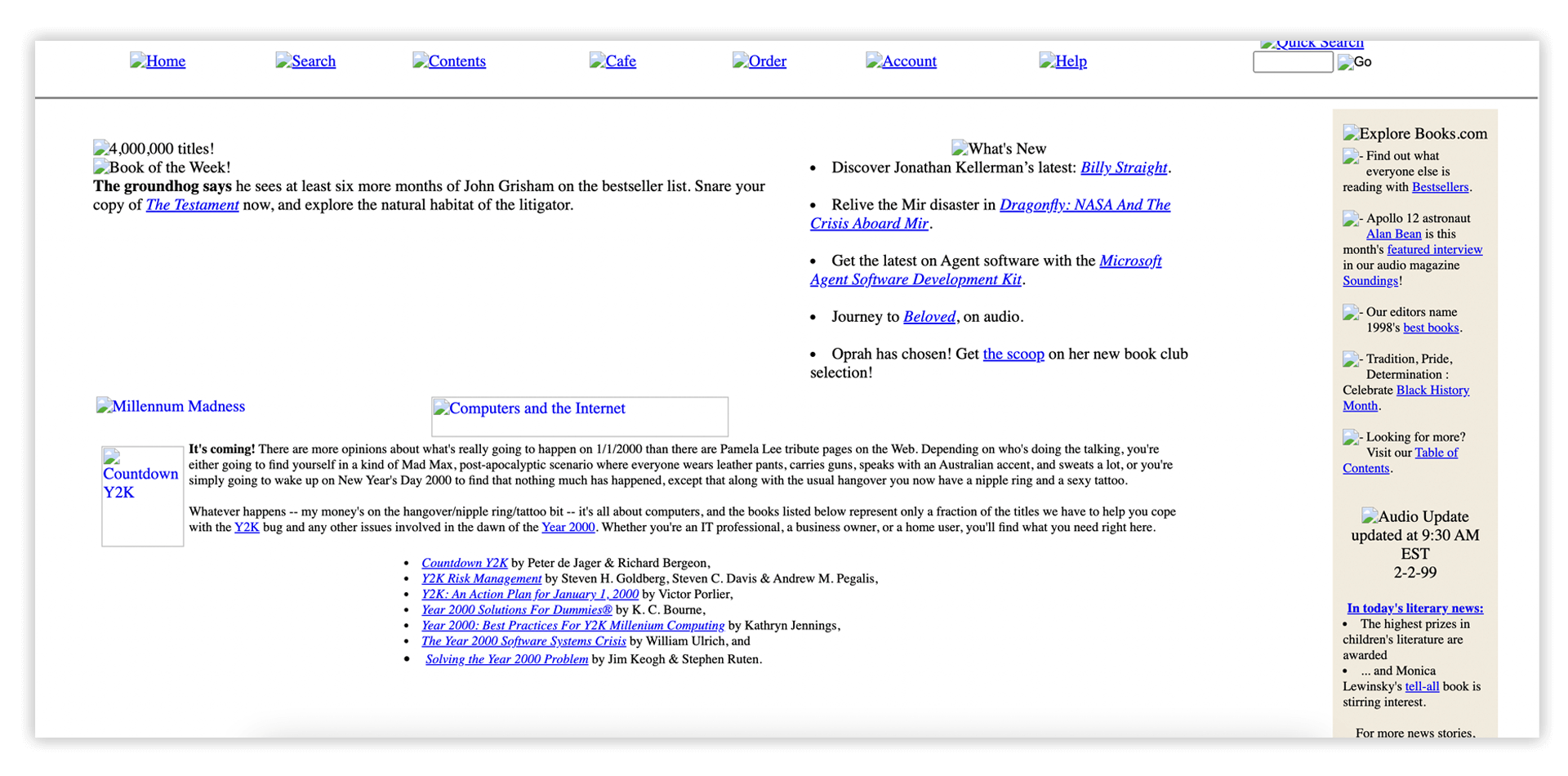Open the featured interview link
Viewport: 1568px width, 776px height.
[1435, 249]
